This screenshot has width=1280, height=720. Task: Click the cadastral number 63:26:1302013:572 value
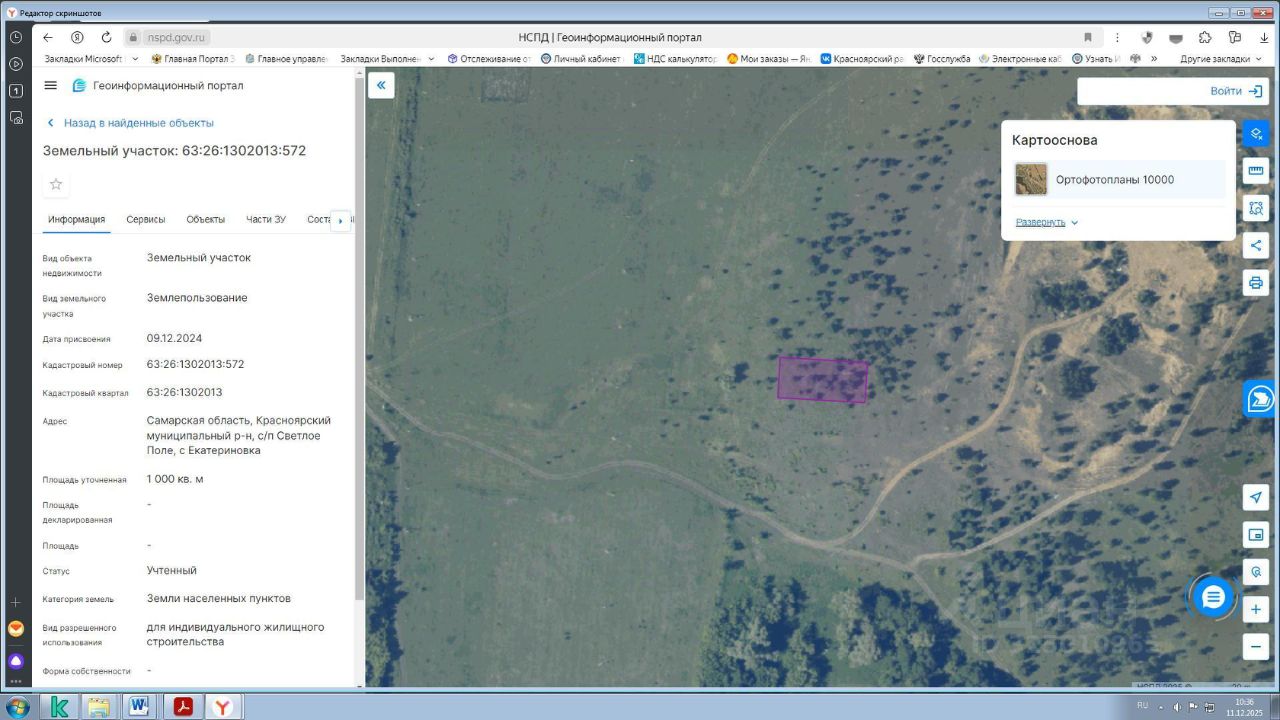point(195,365)
